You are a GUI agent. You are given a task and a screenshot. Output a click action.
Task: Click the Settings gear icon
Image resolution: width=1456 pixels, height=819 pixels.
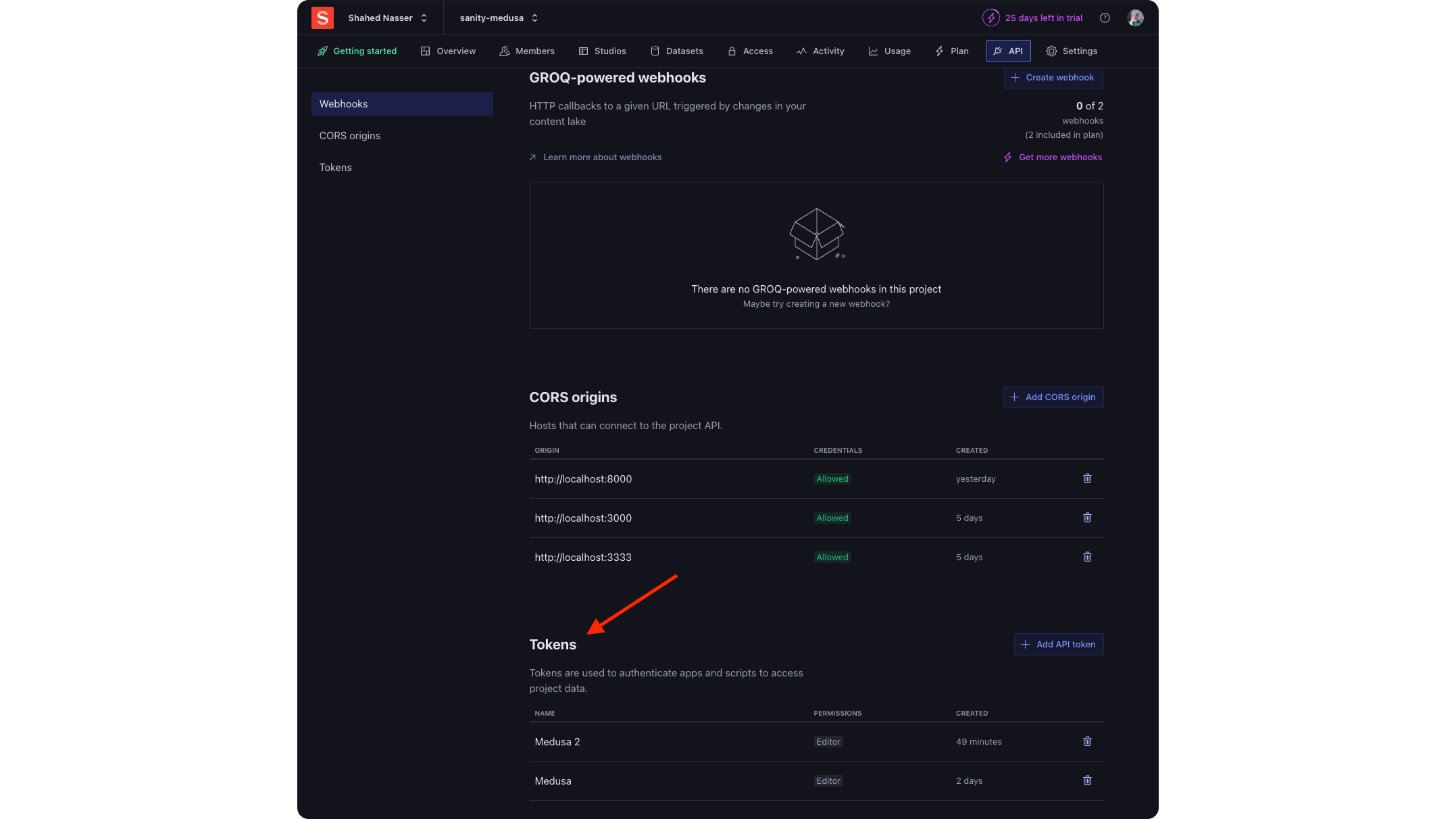1051,51
